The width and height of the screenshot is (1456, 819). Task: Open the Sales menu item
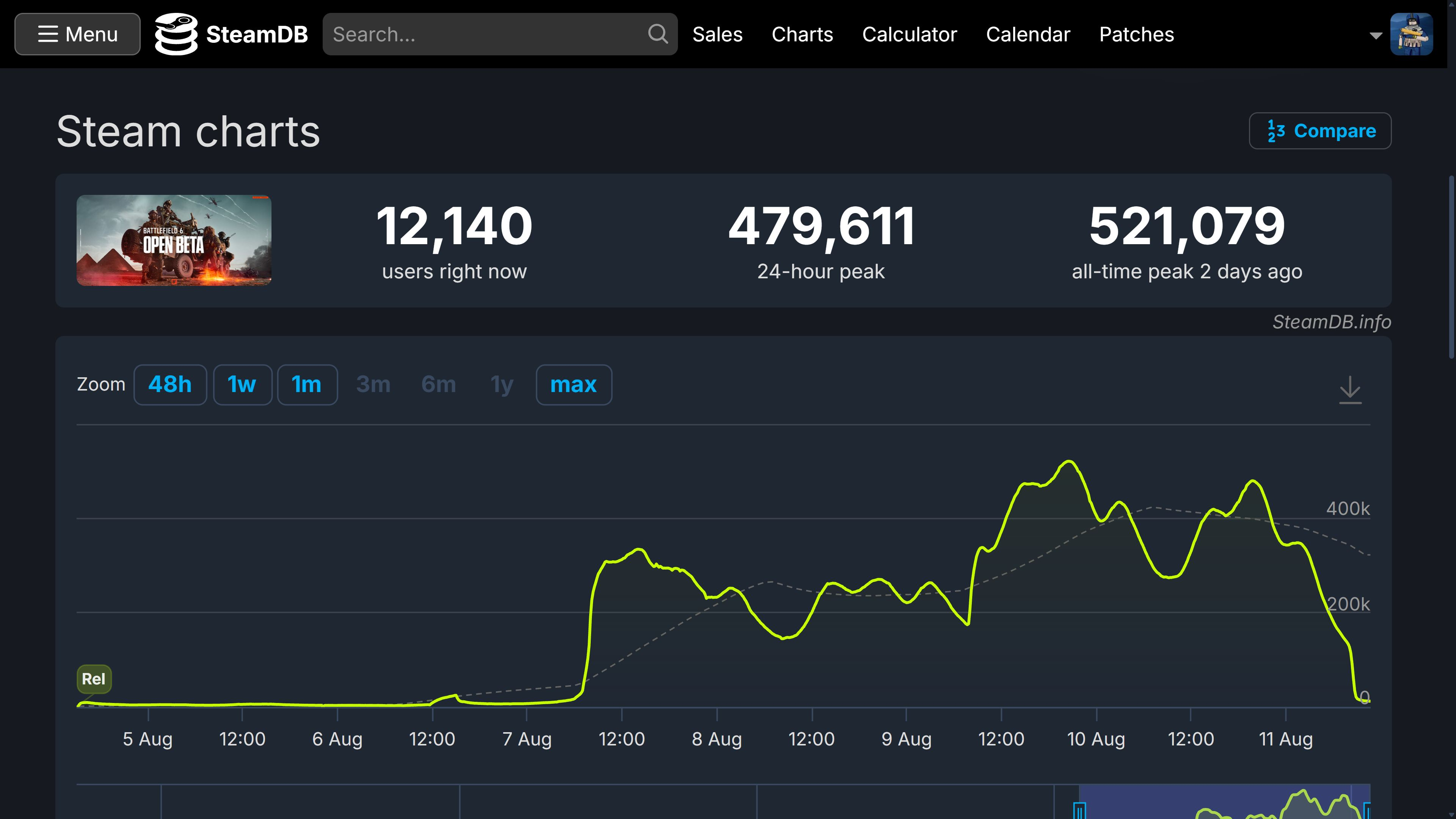[x=717, y=35]
